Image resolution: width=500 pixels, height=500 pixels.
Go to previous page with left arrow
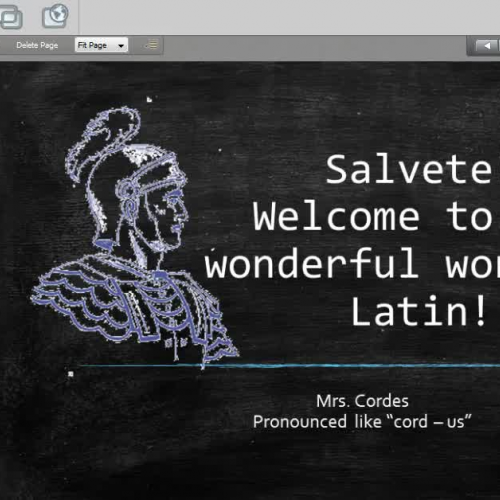(x=487, y=46)
